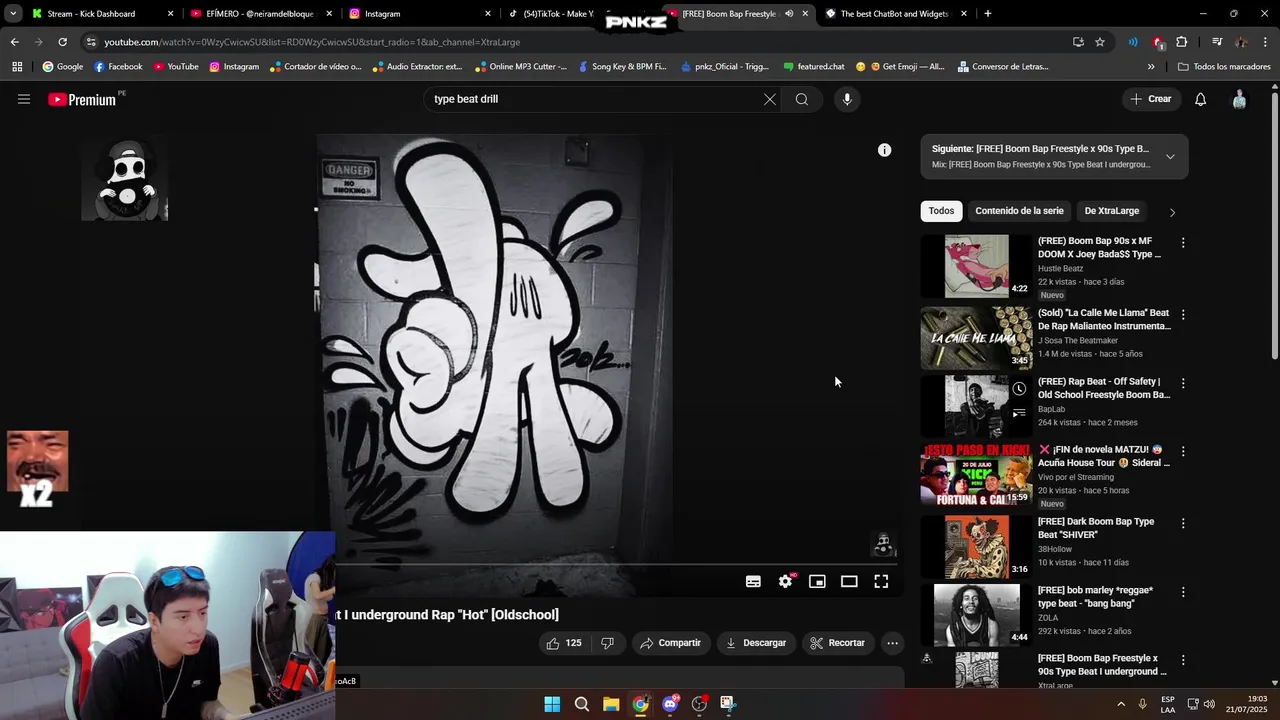
Task: Open the browser tab search dropdown
Action: click(13, 14)
